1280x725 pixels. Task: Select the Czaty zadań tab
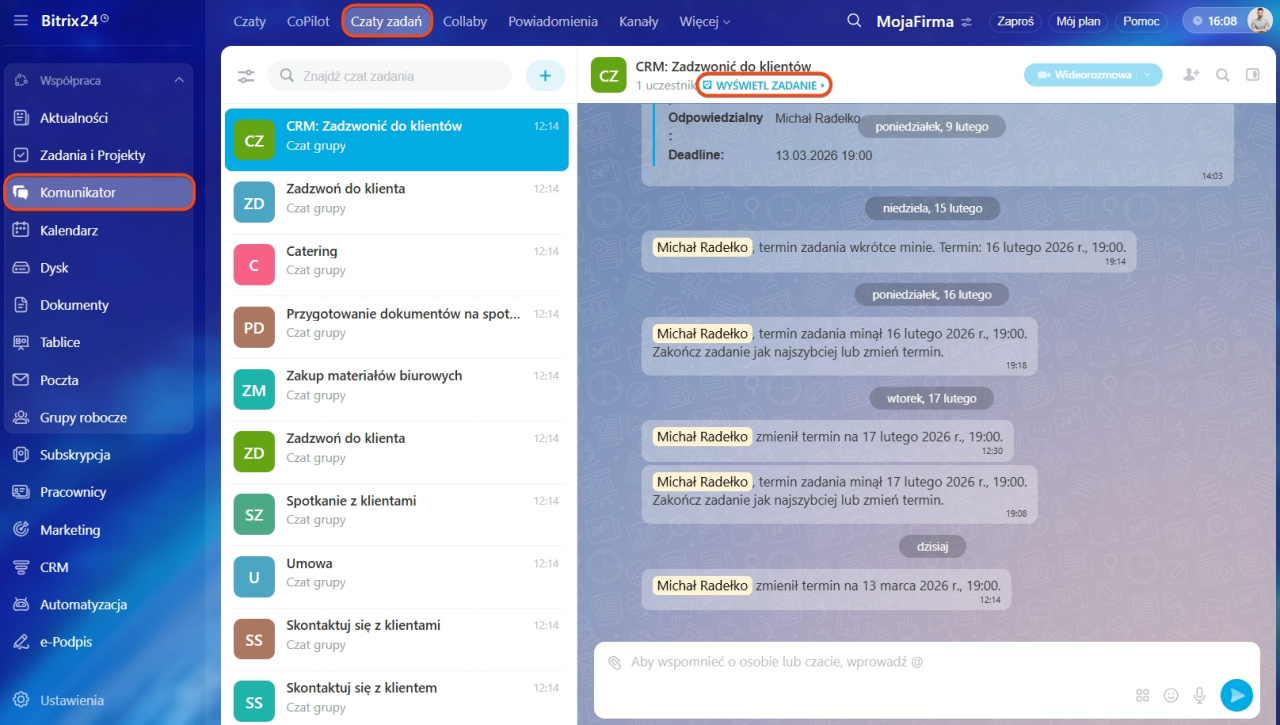tap(386, 21)
